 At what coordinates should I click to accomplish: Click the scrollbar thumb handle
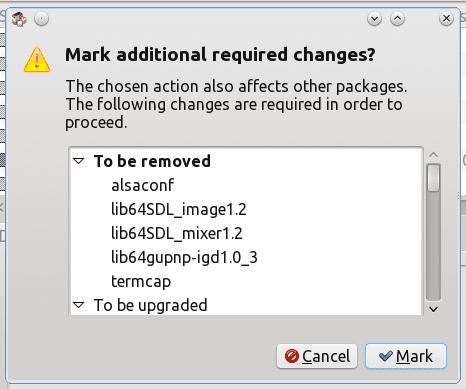(x=433, y=178)
